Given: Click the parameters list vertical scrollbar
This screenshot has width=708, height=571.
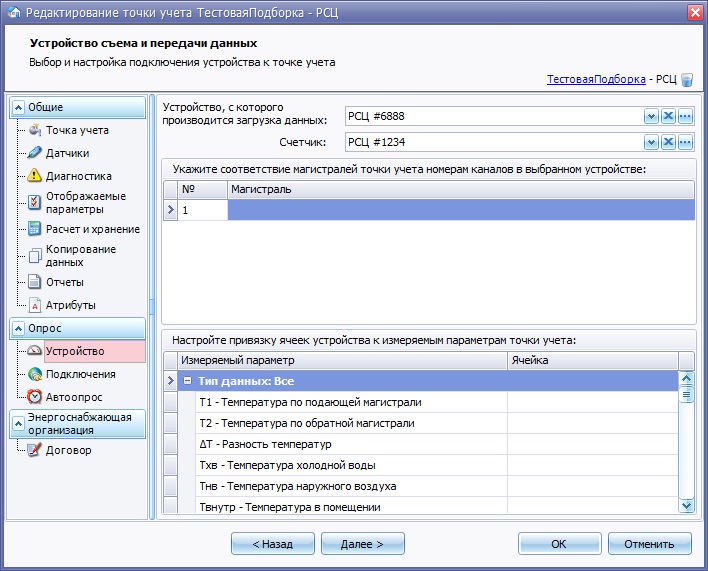Looking at the screenshot, I should point(686,440).
